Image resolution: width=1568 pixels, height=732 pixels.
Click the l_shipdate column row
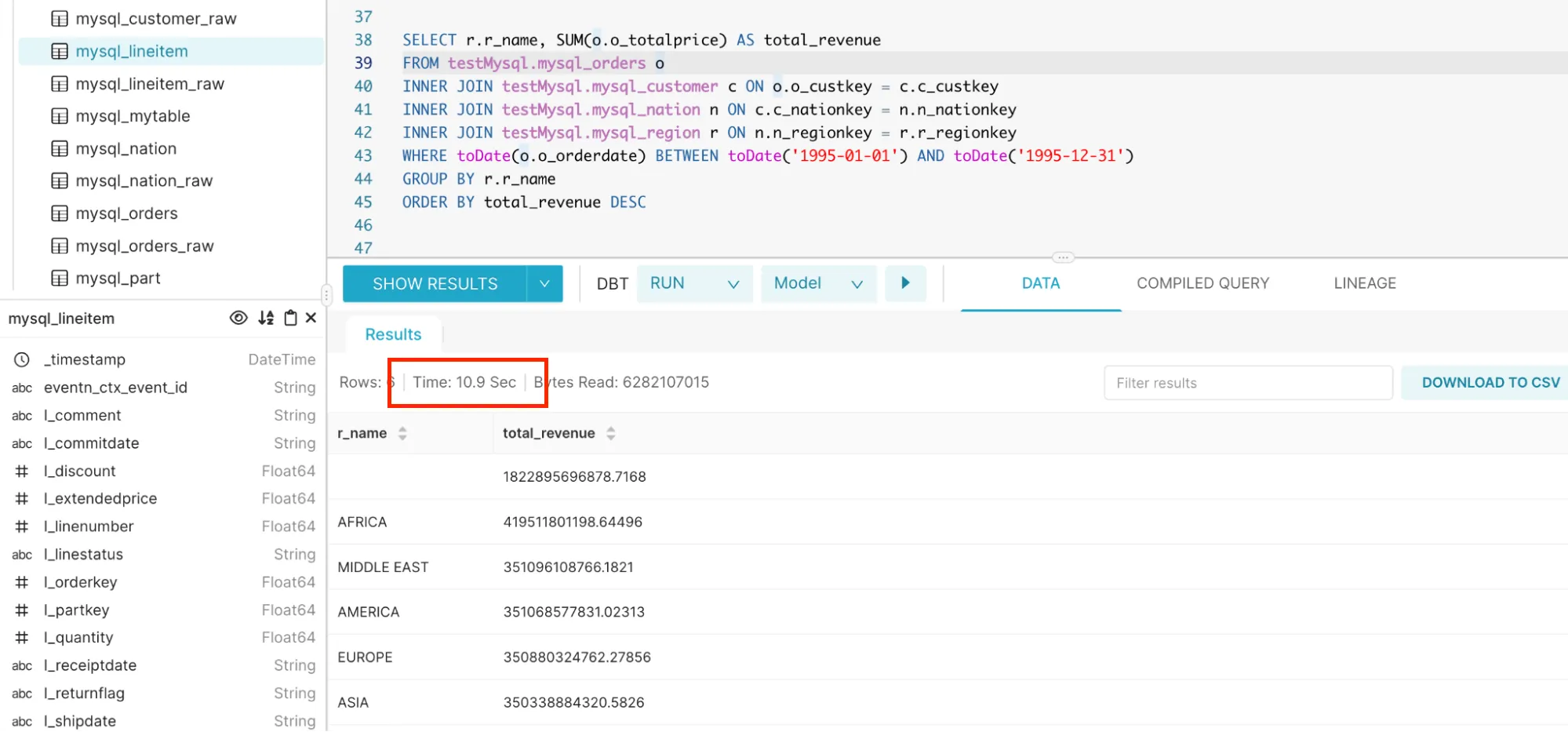163,721
